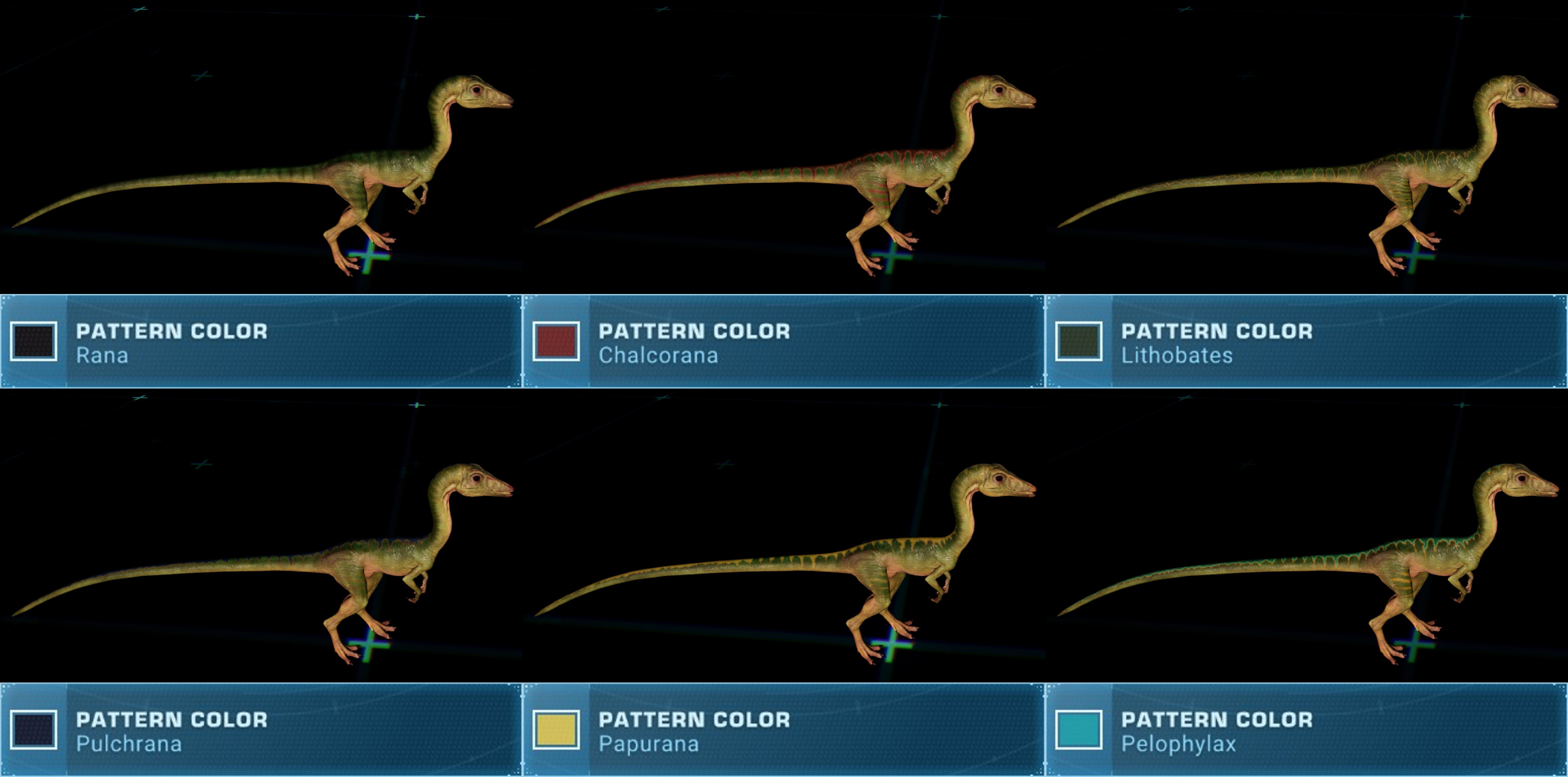This screenshot has height=777, width=1568.
Task: Select the Rana pattern color option
Action: click(x=261, y=342)
